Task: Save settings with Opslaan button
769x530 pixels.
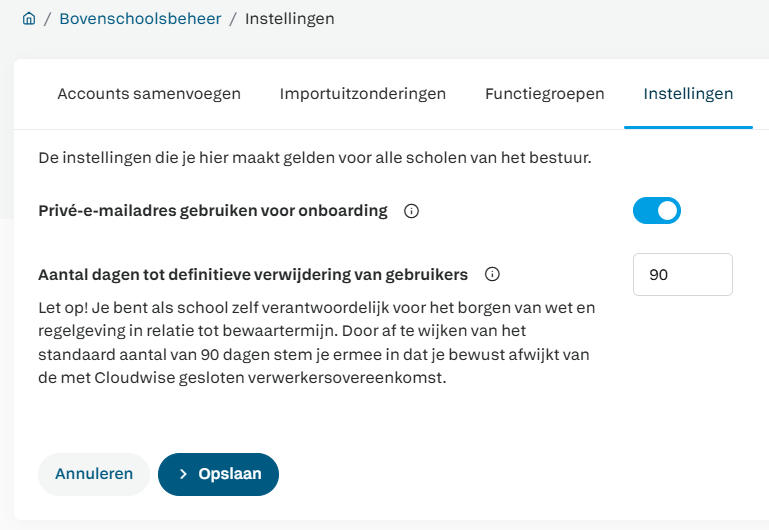Action: (218, 474)
